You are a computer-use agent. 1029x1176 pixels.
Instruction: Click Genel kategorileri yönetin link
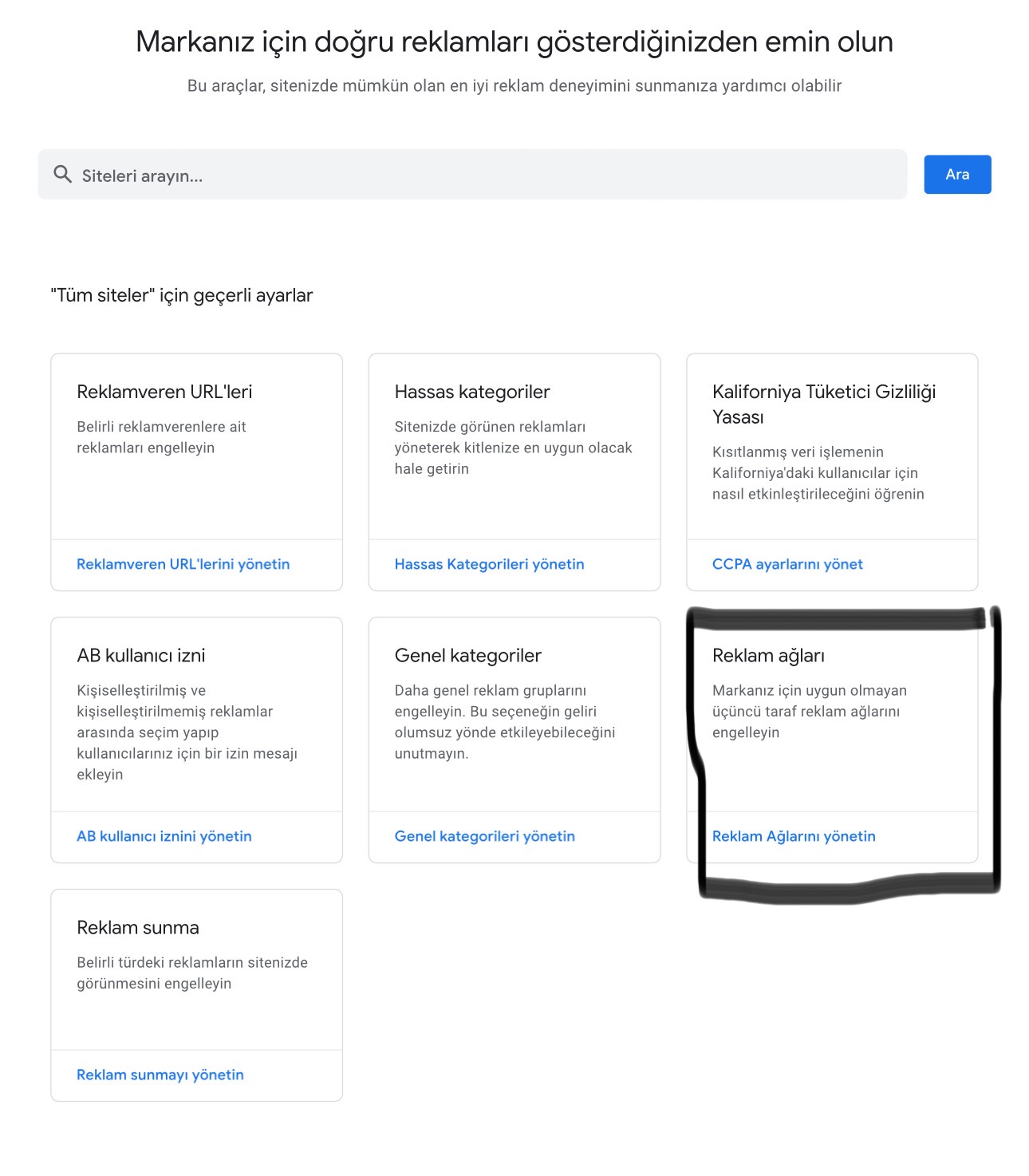point(484,836)
